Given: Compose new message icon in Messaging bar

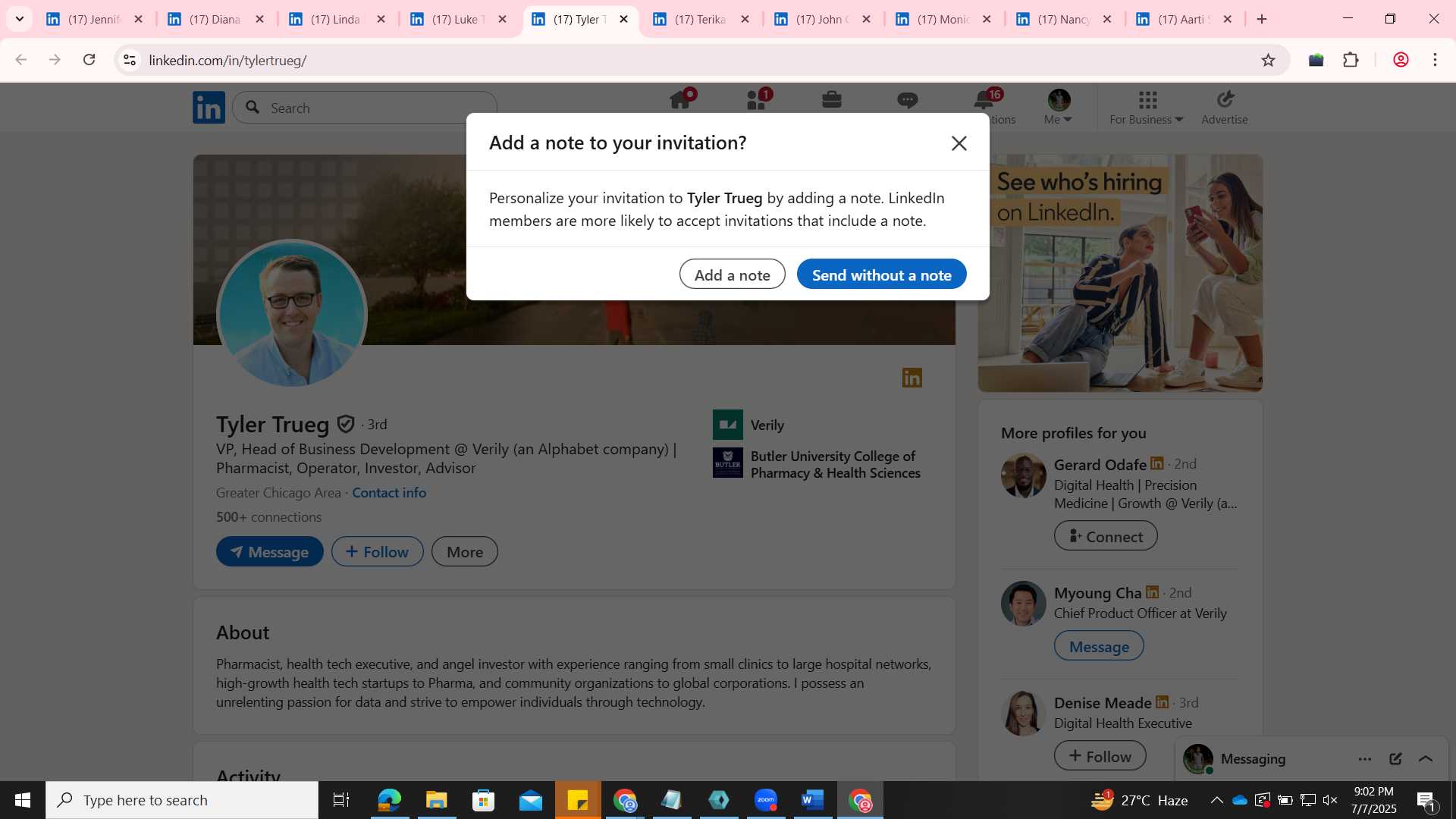Looking at the screenshot, I should (1395, 759).
